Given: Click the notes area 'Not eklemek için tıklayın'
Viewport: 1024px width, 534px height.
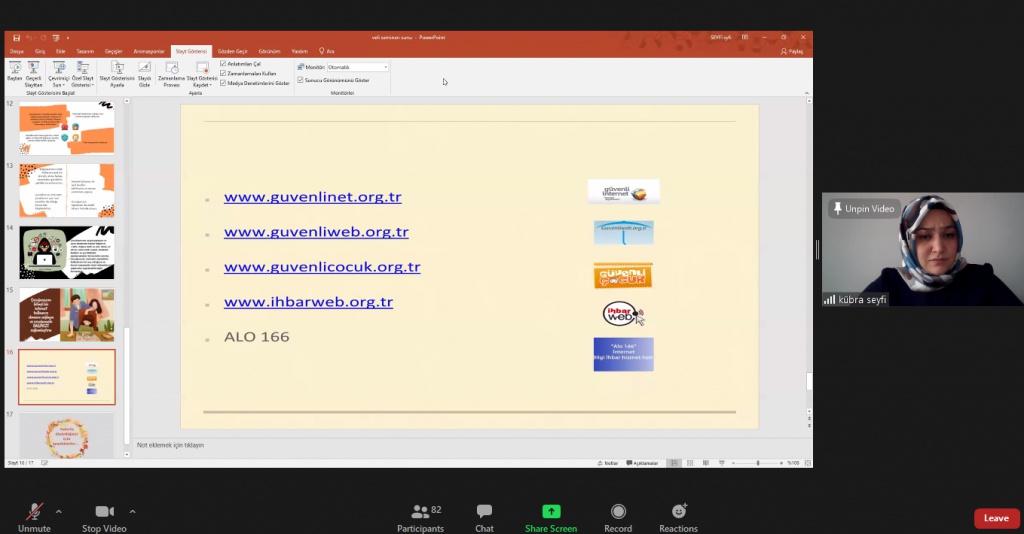Looking at the screenshot, I should coord(170,445).
